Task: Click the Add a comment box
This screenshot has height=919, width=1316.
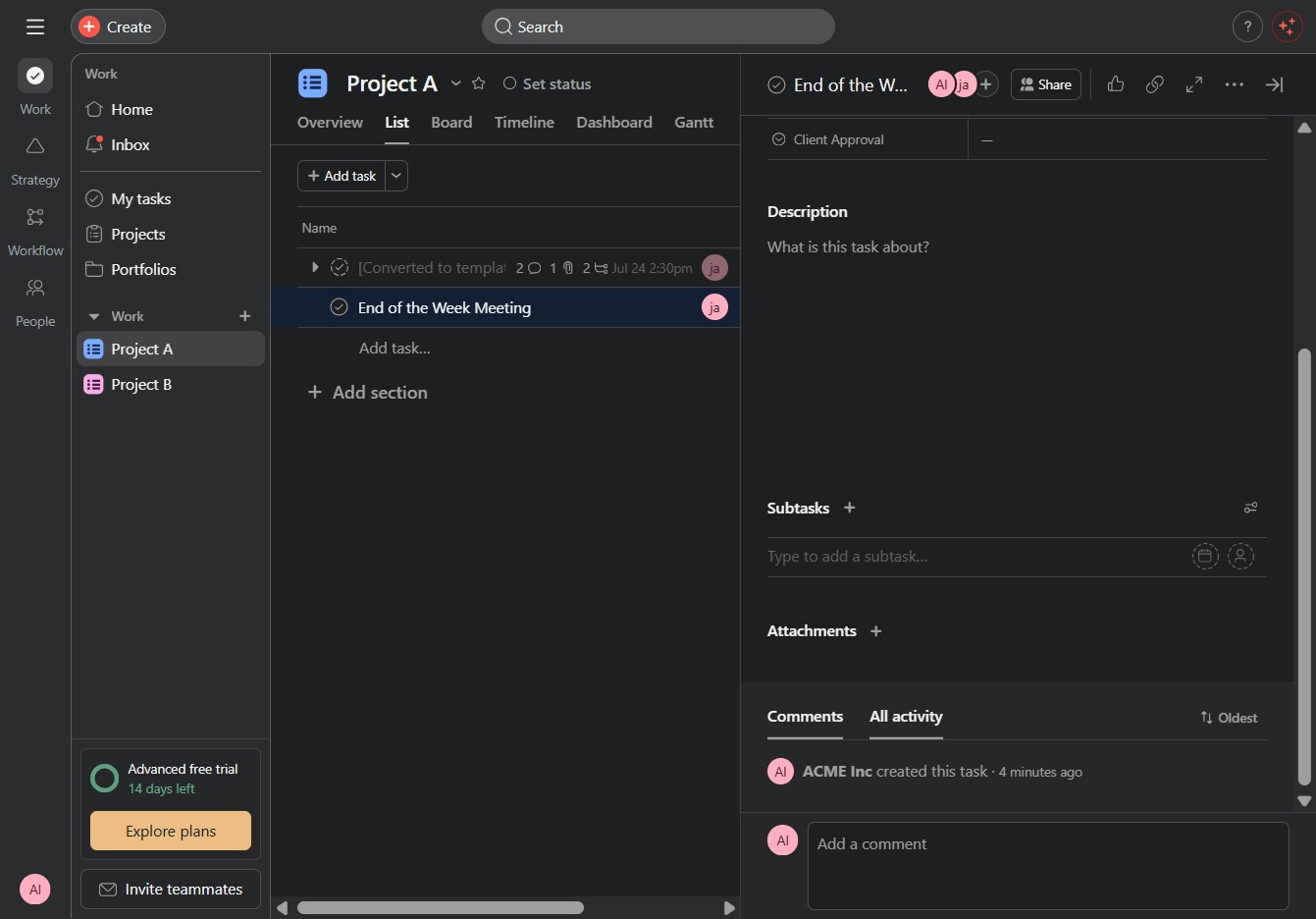Action: pyautogui.click(x=1047, y=865)
